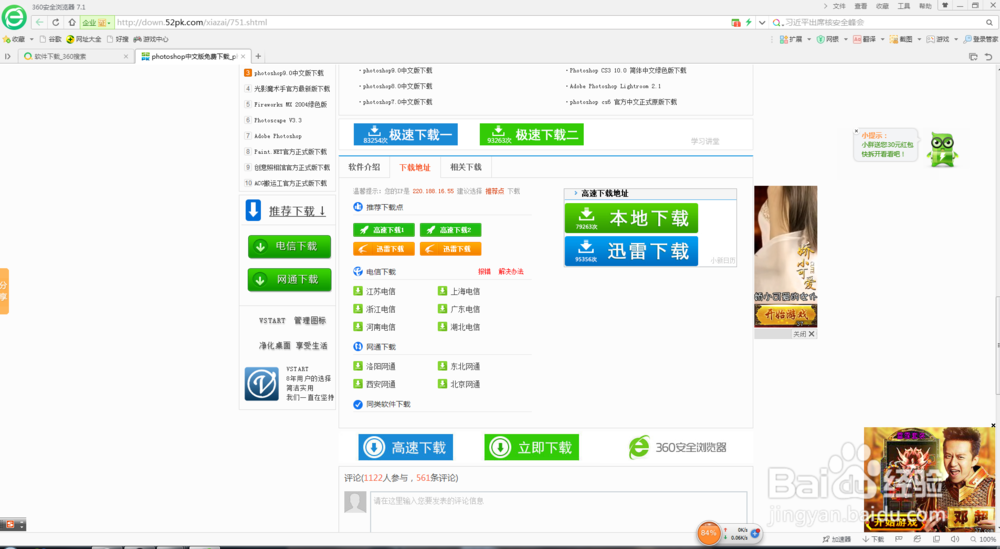Image resolution: width=1000 pixels, height=549 pixels.
Task: Open the 网址大全 bookmark
Action: (84, 40)
